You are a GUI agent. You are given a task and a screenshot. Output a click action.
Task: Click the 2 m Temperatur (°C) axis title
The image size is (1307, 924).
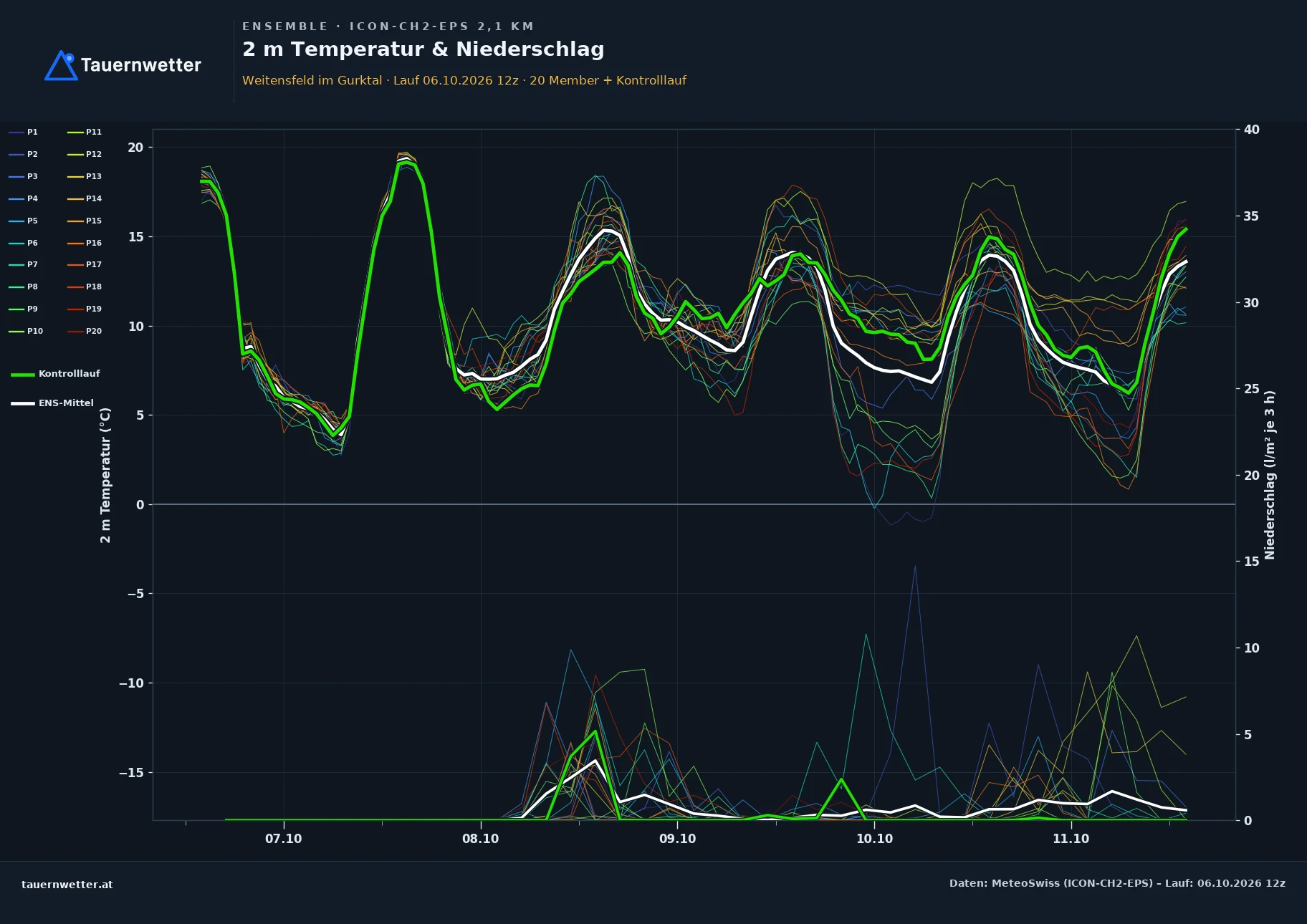pos(106,475)
